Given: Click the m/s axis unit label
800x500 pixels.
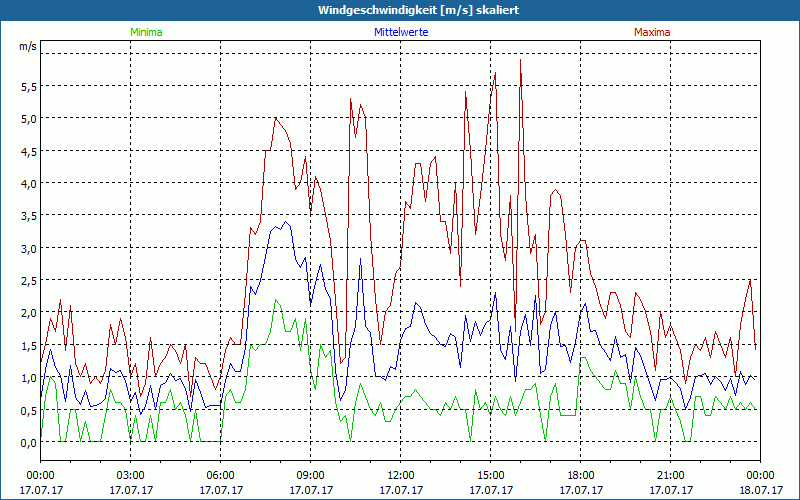Looking at the screenshot, I should click(x=28, y=46).
